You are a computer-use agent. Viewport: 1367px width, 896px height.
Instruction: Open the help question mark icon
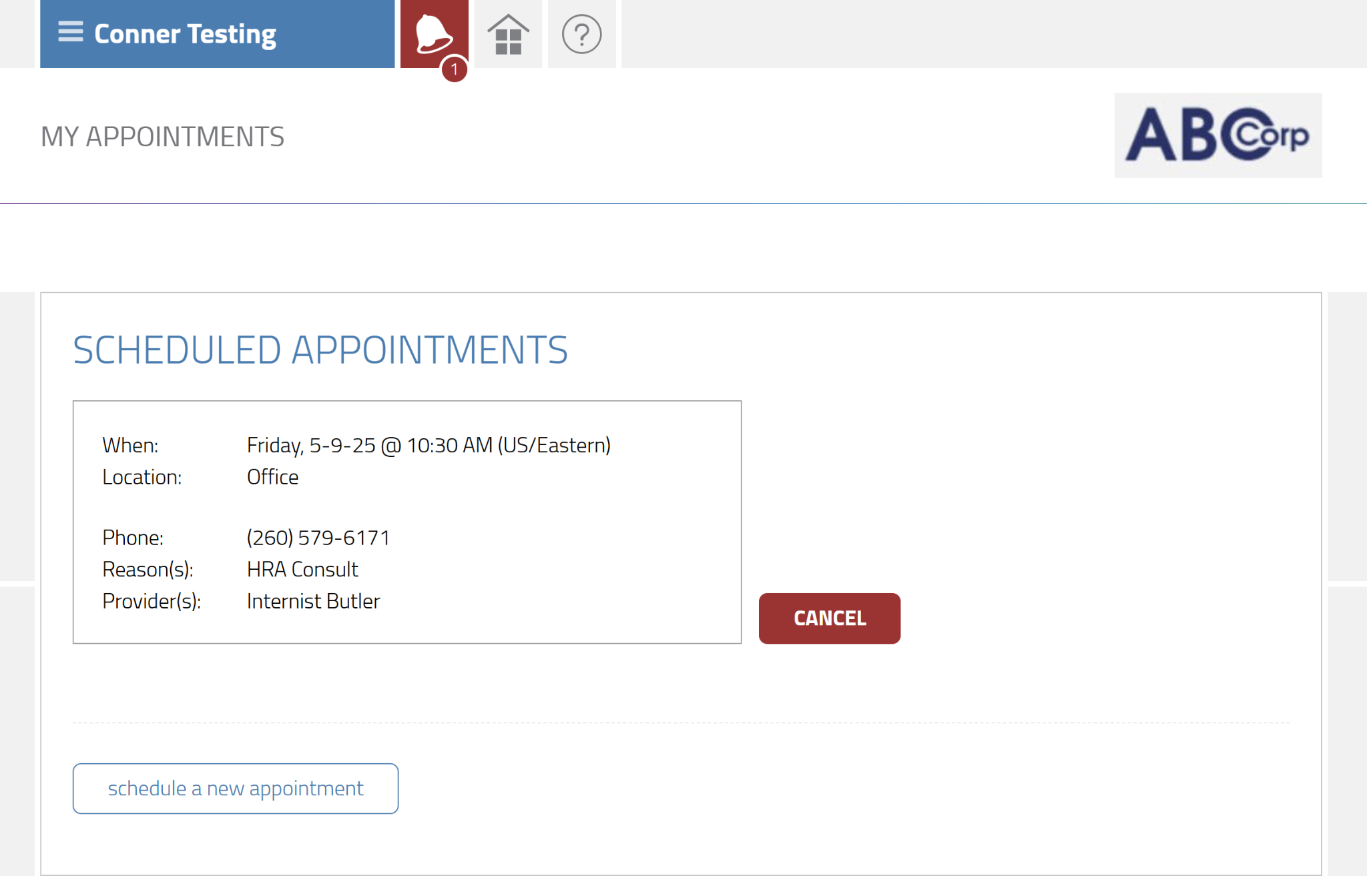[581, 35]
